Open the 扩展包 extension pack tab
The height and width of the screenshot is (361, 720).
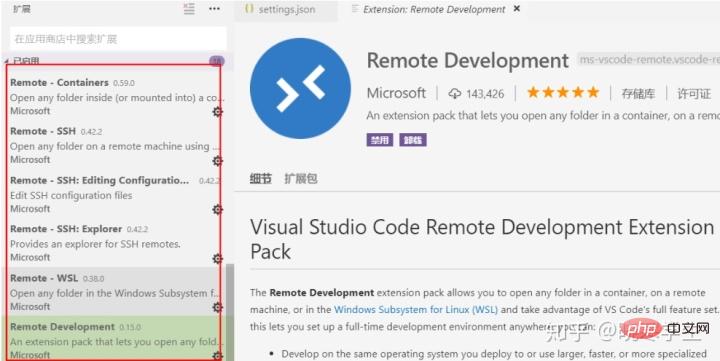(301, 178)
